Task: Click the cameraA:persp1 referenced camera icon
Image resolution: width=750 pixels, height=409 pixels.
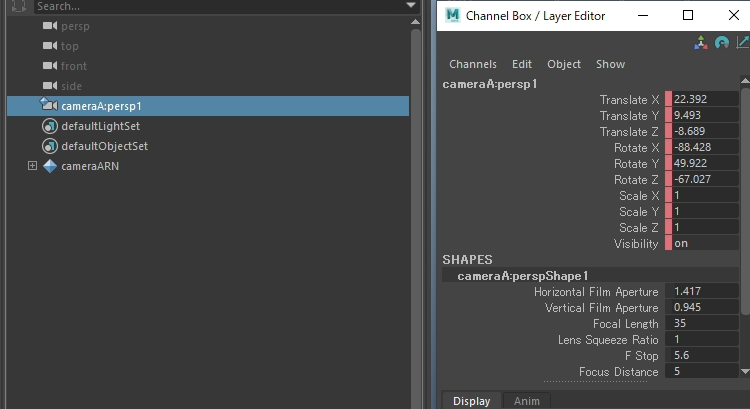Action: pyautogui.click(x=49, y=104)
